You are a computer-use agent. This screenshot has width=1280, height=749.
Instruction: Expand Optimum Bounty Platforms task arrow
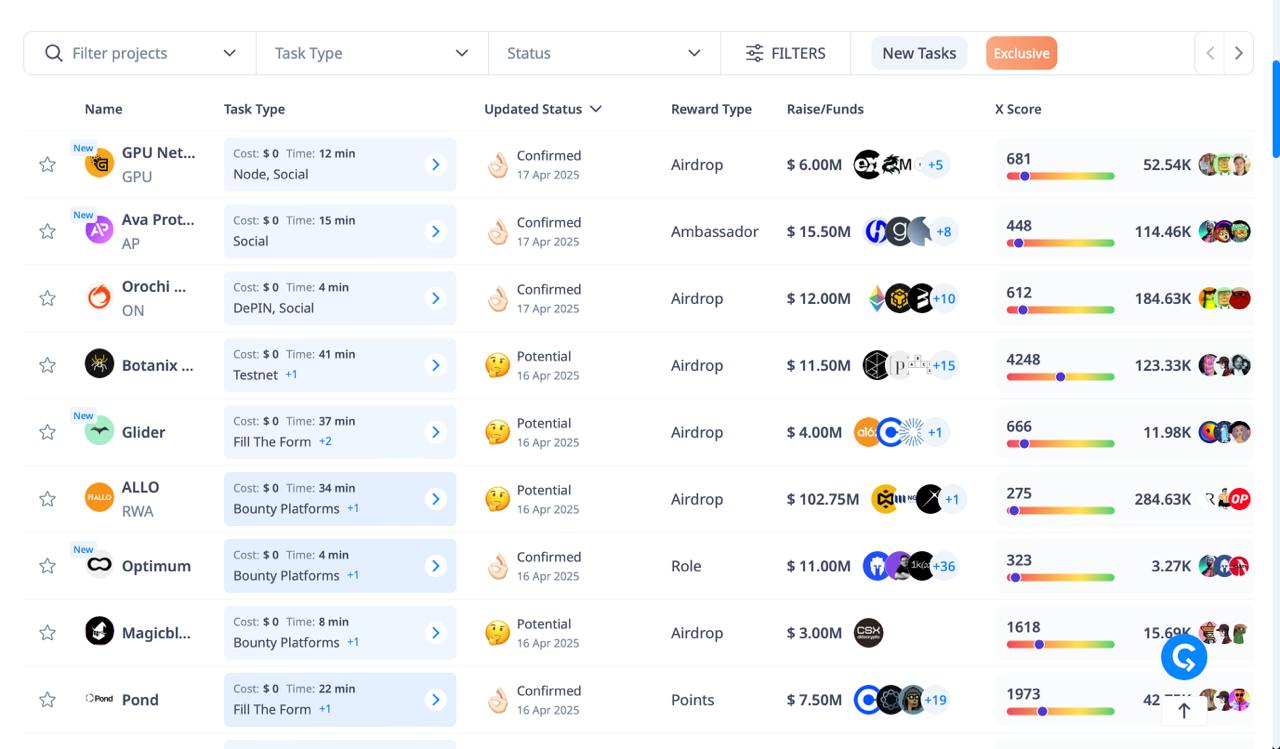click(435, 566)
